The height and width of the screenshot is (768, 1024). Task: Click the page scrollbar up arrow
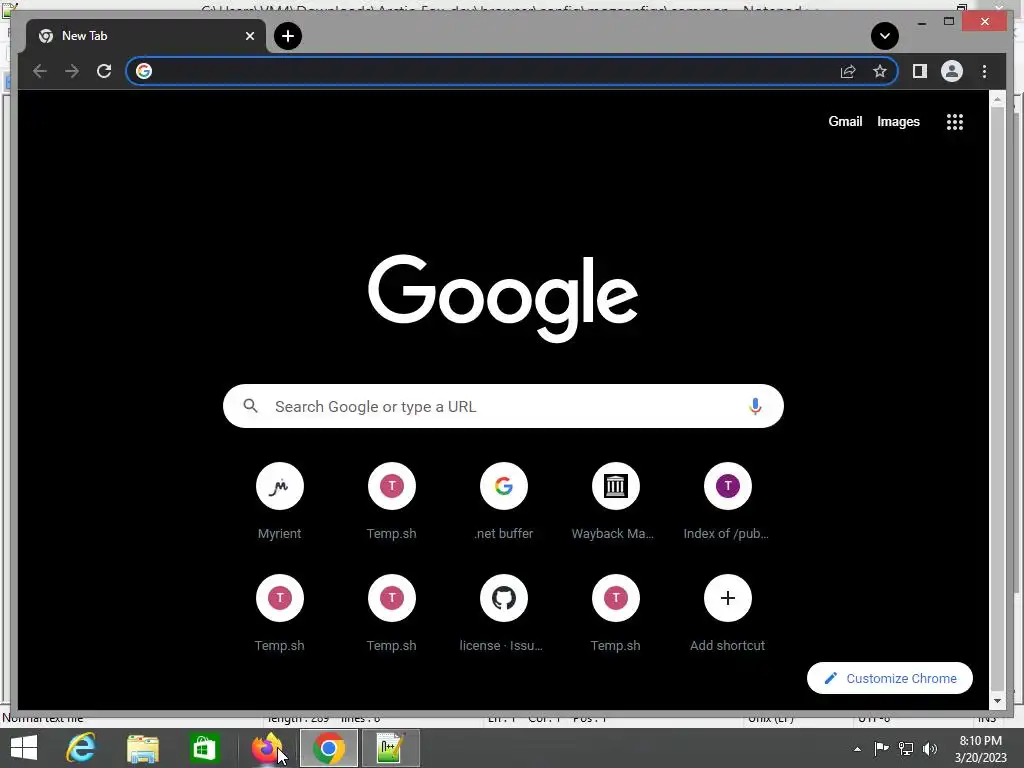(997, 99)
